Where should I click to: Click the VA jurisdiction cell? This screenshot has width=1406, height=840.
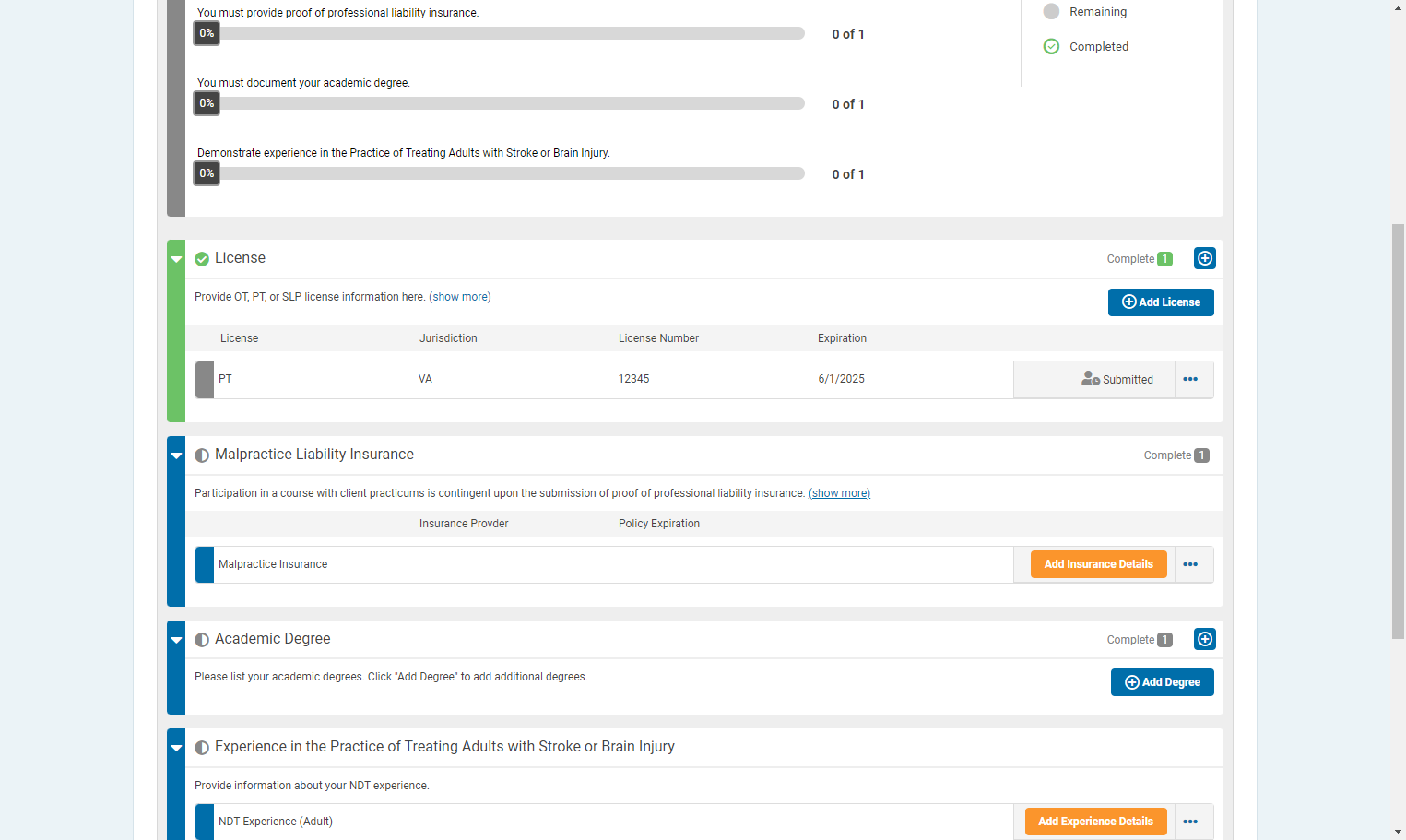click(425, 379)
